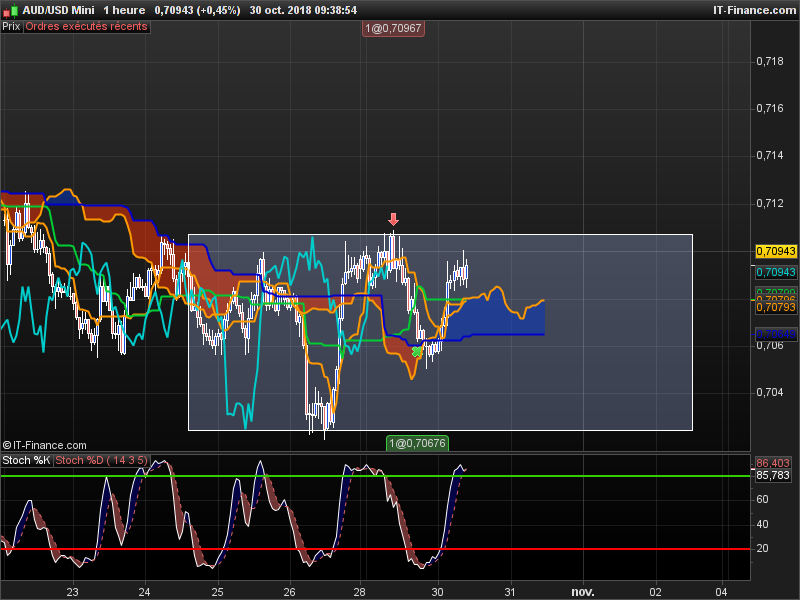
Task: Click the date label 04 on time axis
Action: pos(721,592)
